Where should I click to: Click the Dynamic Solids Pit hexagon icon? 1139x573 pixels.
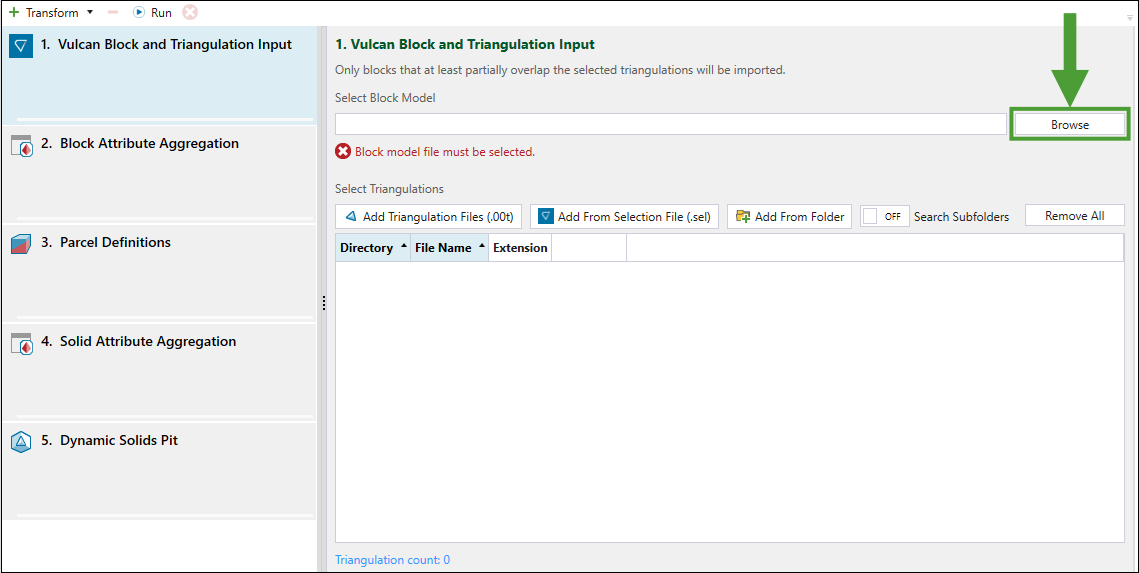[x=21, y=442]
